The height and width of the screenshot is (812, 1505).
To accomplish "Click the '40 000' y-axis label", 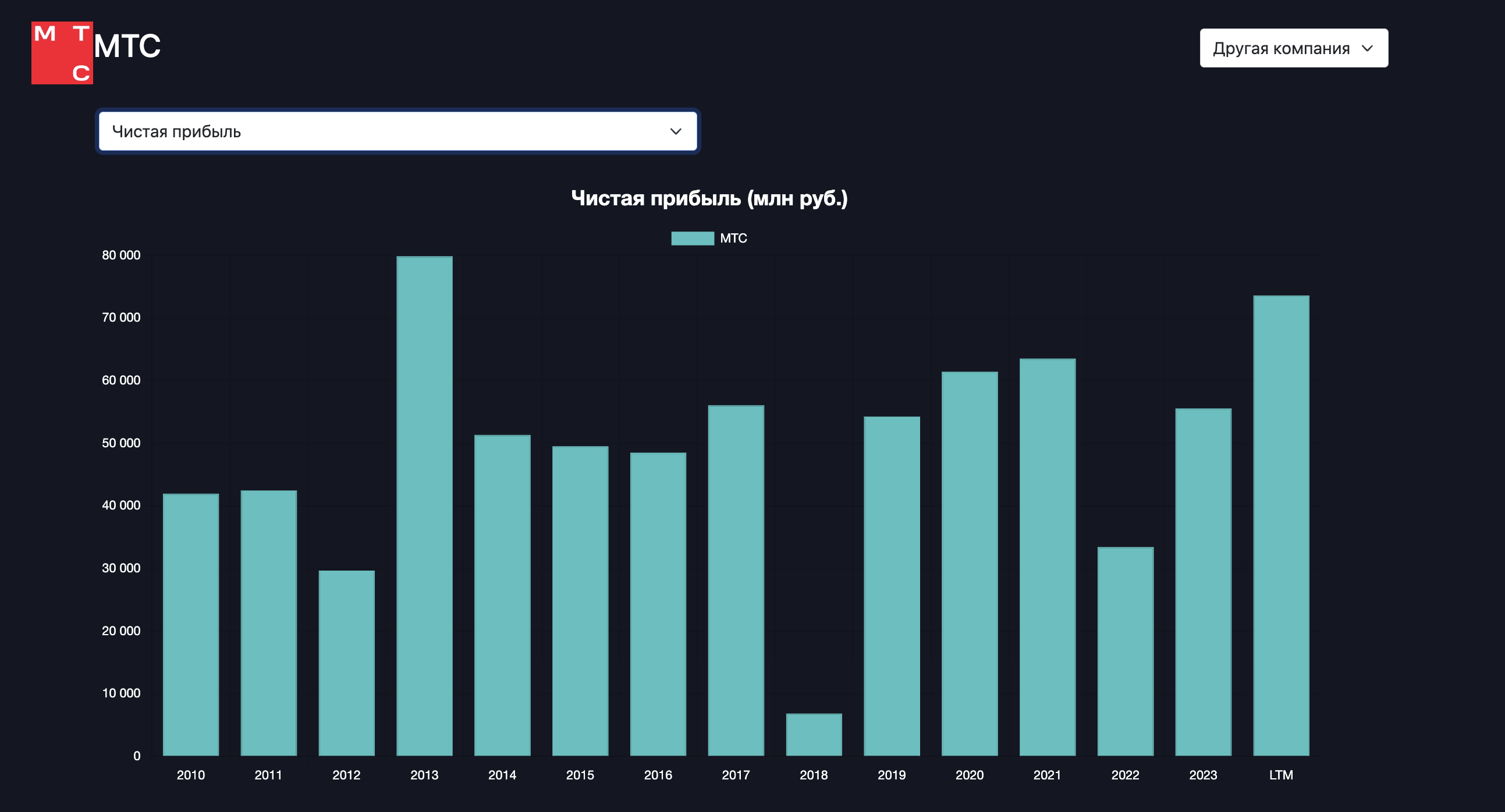I will (121, 505).
